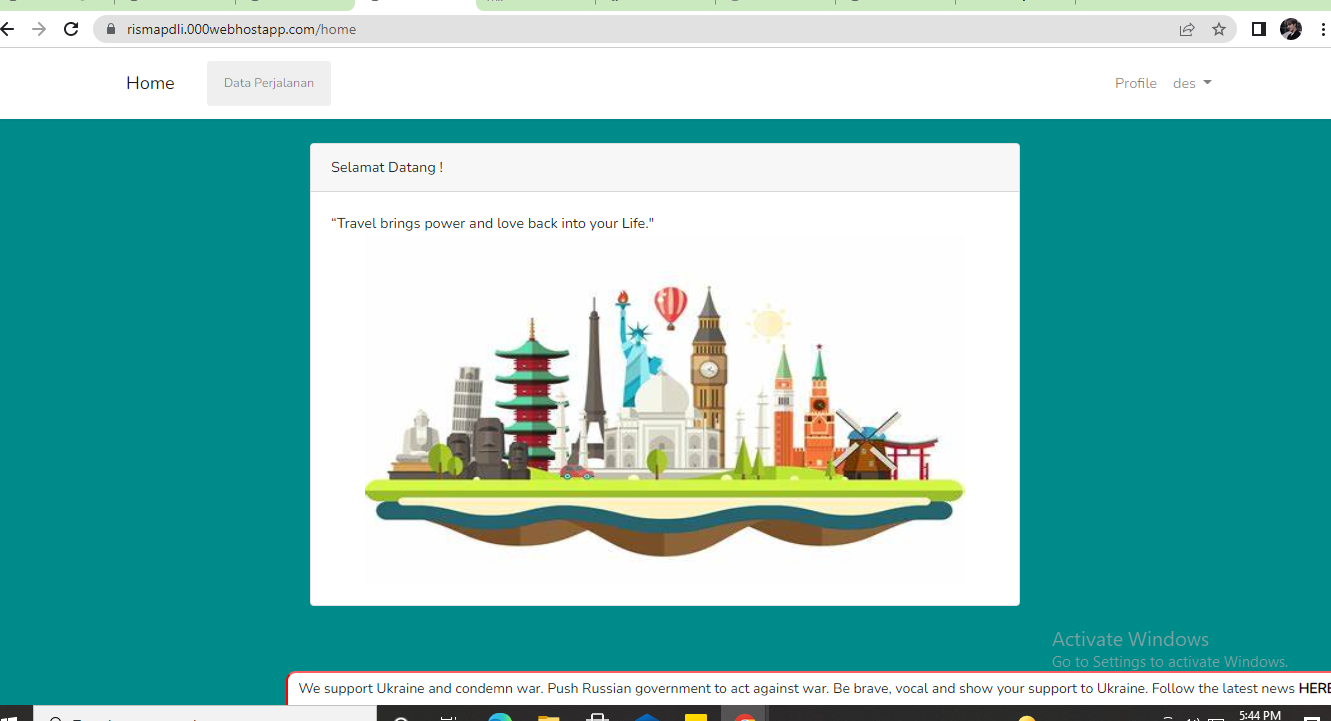The image size is (1331, 721).
Task: Click the taskbar clock showing 5:44 PM
Action: [x=1259, y=714]
